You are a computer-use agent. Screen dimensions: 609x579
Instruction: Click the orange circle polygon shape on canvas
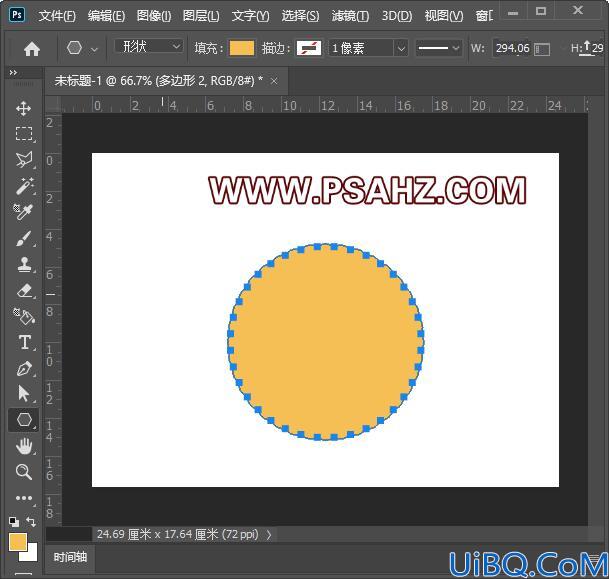(x=325, y=342)
